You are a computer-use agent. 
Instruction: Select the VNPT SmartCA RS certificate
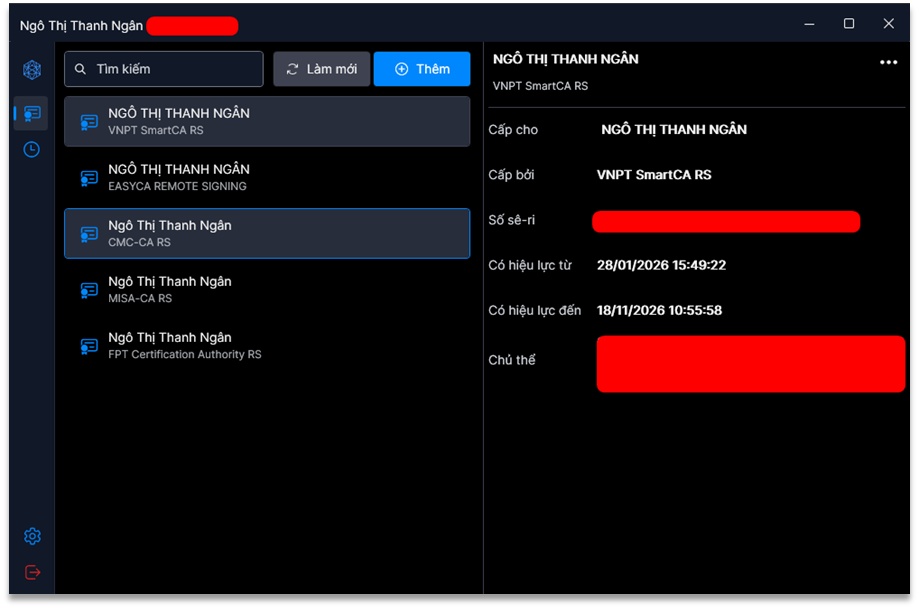click(x=267, y=121)
